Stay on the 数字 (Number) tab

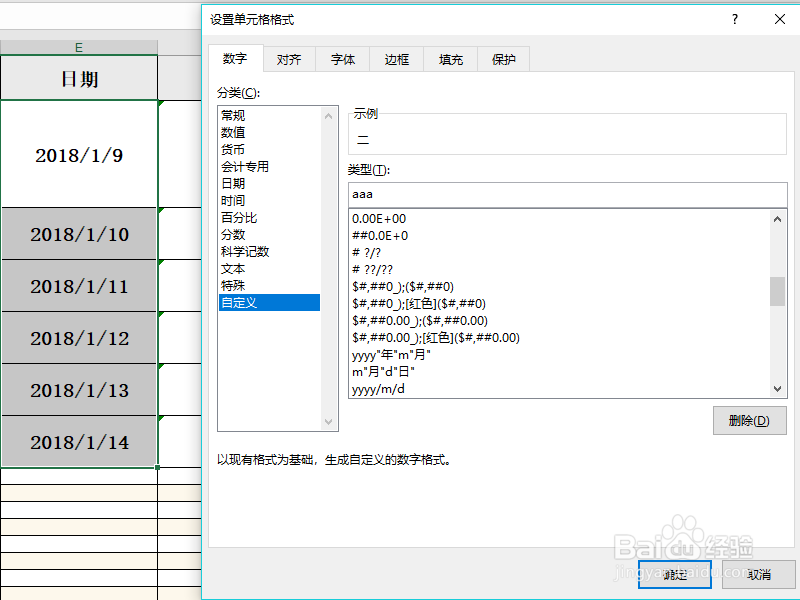235,59
